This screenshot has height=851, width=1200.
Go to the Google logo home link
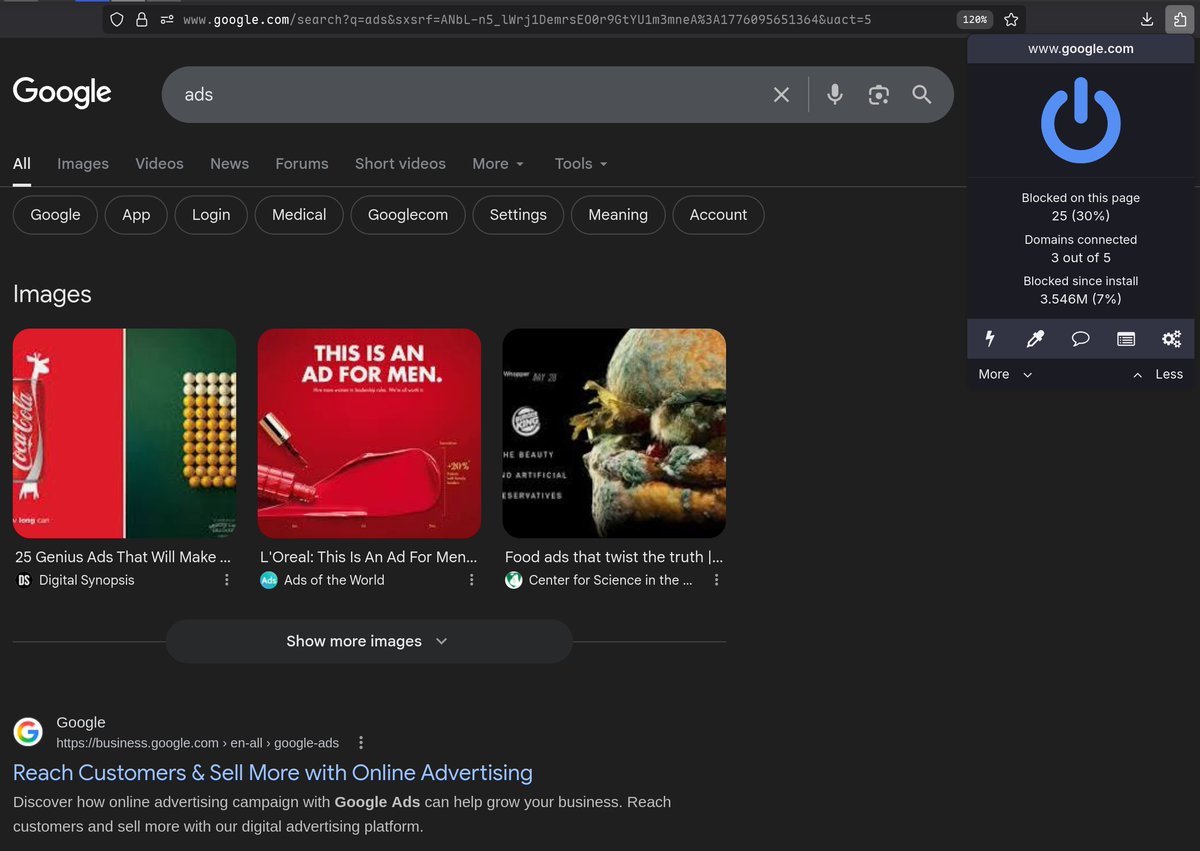(x=62, y=92)
